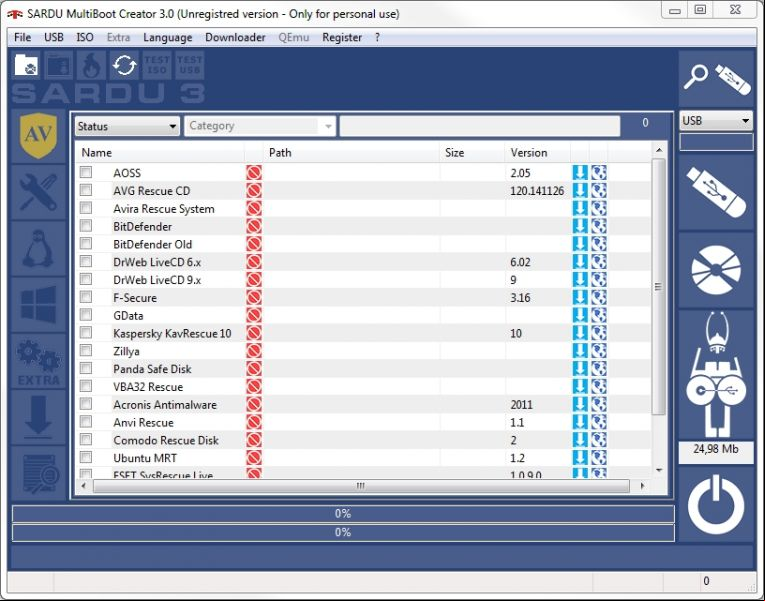Click the upper 0% progress bar
765x601 pixels.
[343, 514]
